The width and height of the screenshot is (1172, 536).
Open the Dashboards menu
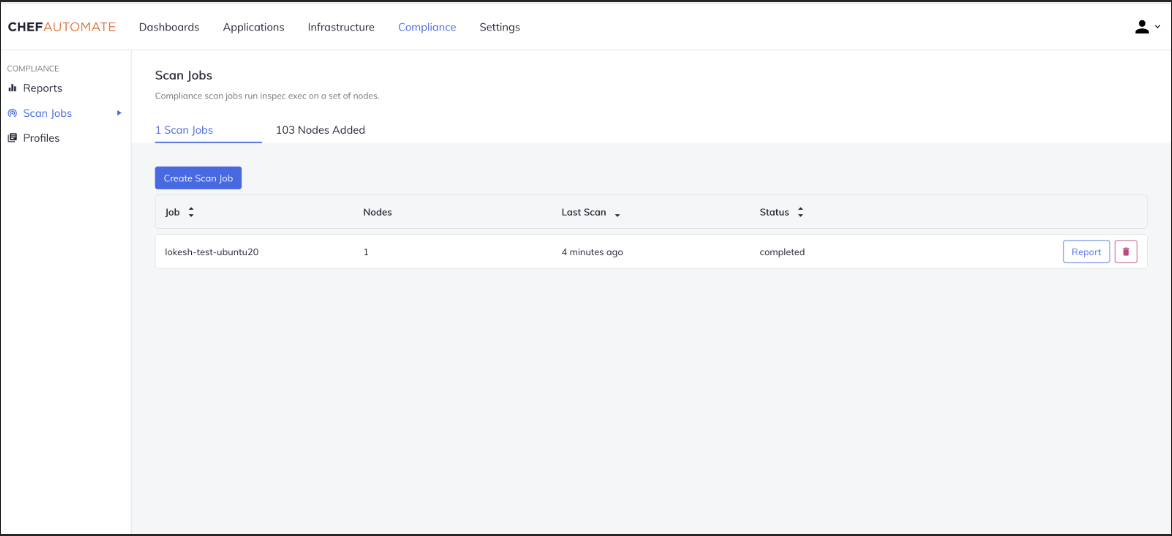(169, 27)
